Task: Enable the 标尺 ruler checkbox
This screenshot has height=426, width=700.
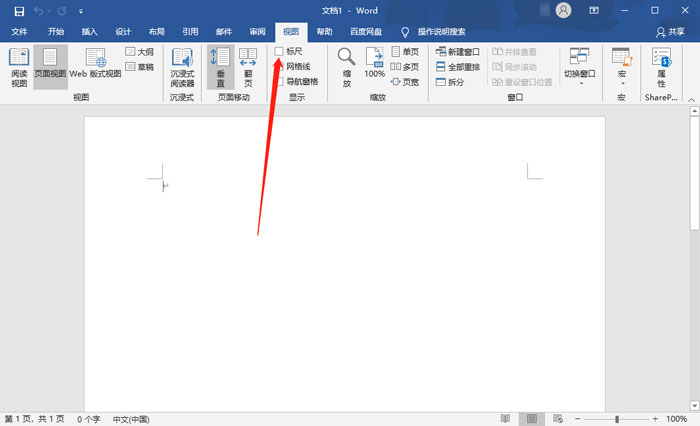Action: point(280,51)
